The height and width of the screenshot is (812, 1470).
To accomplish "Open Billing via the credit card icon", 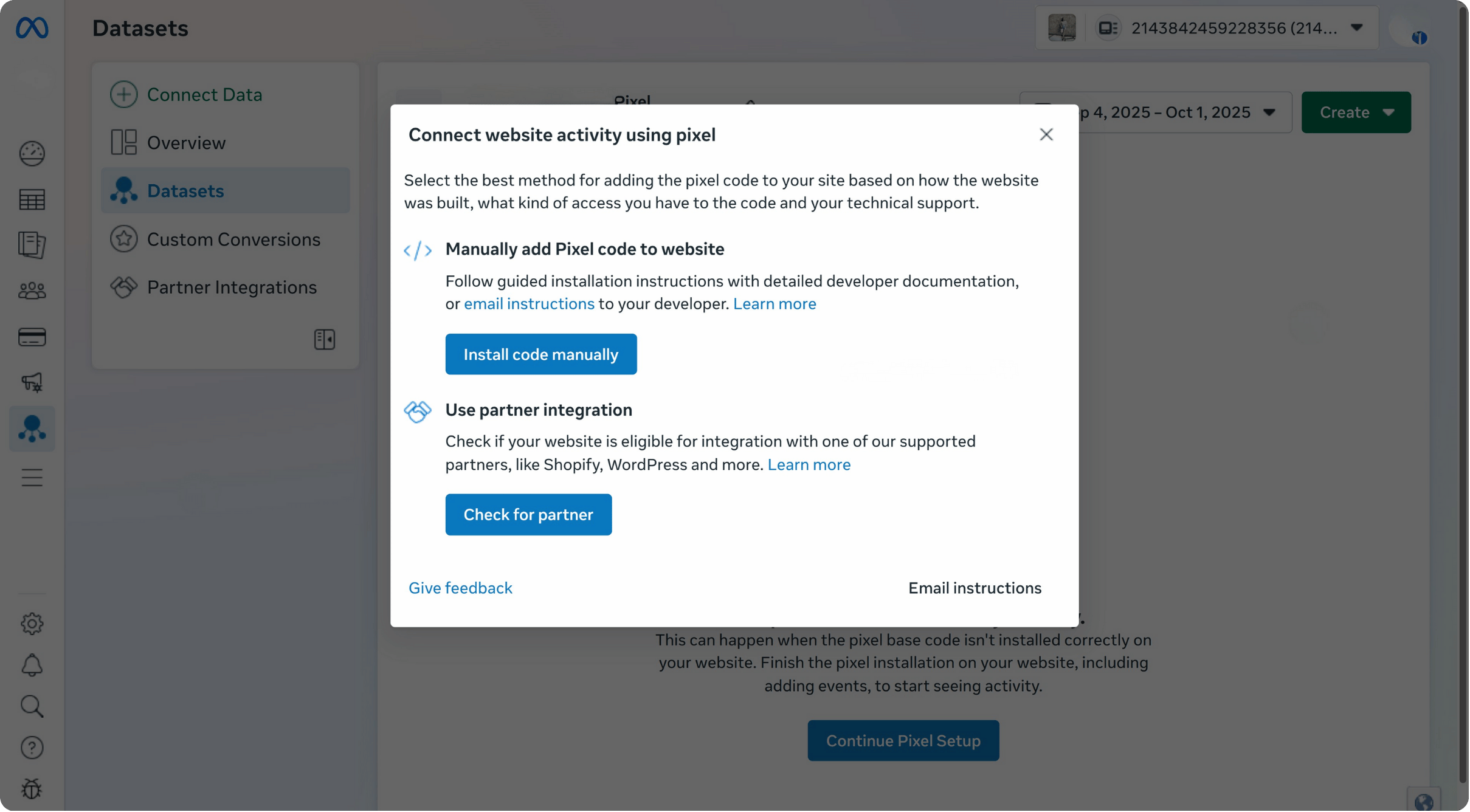I will tap(32, 337).
